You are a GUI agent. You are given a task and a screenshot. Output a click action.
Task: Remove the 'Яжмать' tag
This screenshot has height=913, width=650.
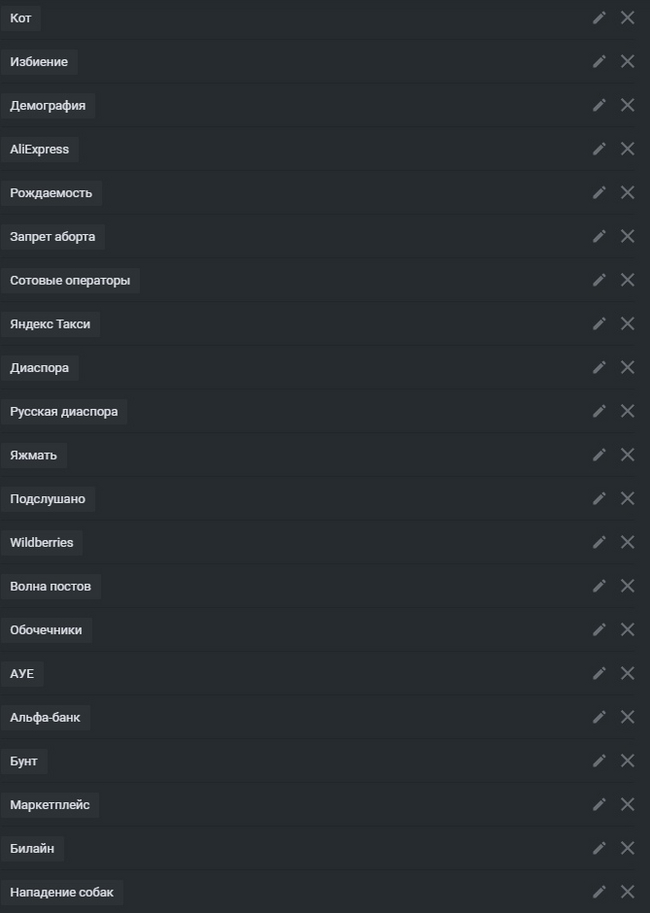(628, 454)
